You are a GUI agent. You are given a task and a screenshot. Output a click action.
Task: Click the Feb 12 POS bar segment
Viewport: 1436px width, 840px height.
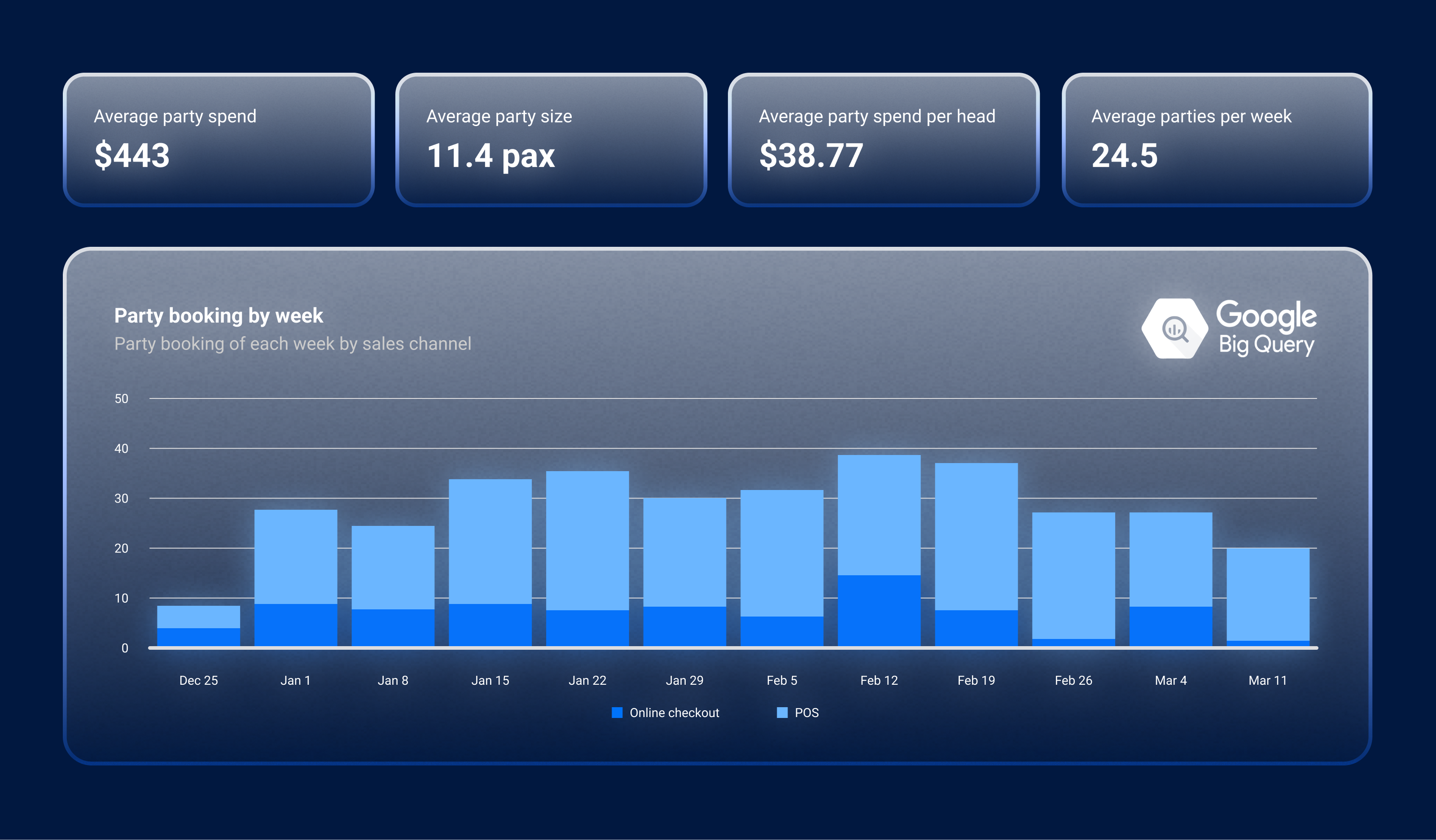point(879,515)
